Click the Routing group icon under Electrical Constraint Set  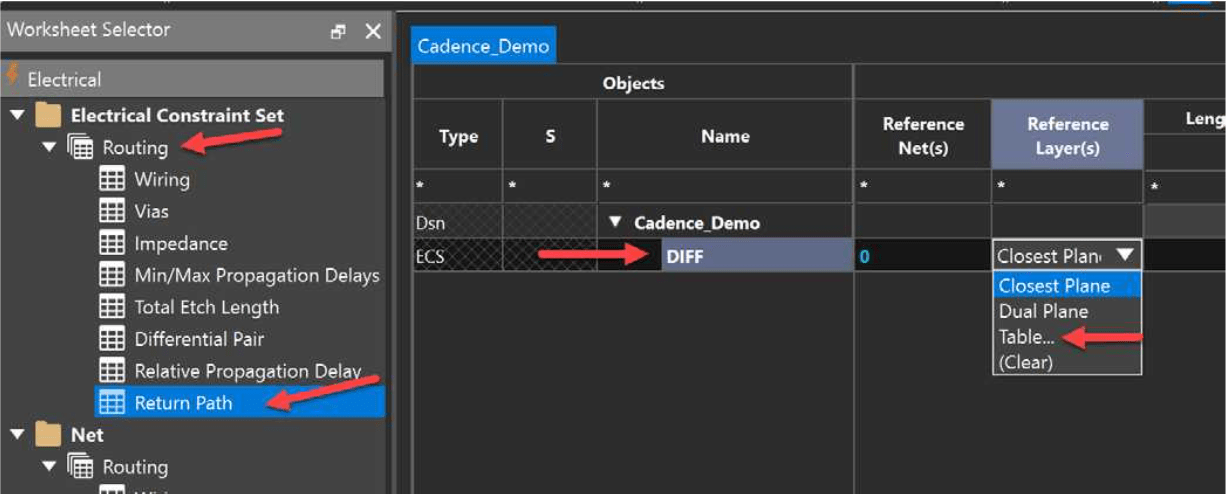coord(80,148)
